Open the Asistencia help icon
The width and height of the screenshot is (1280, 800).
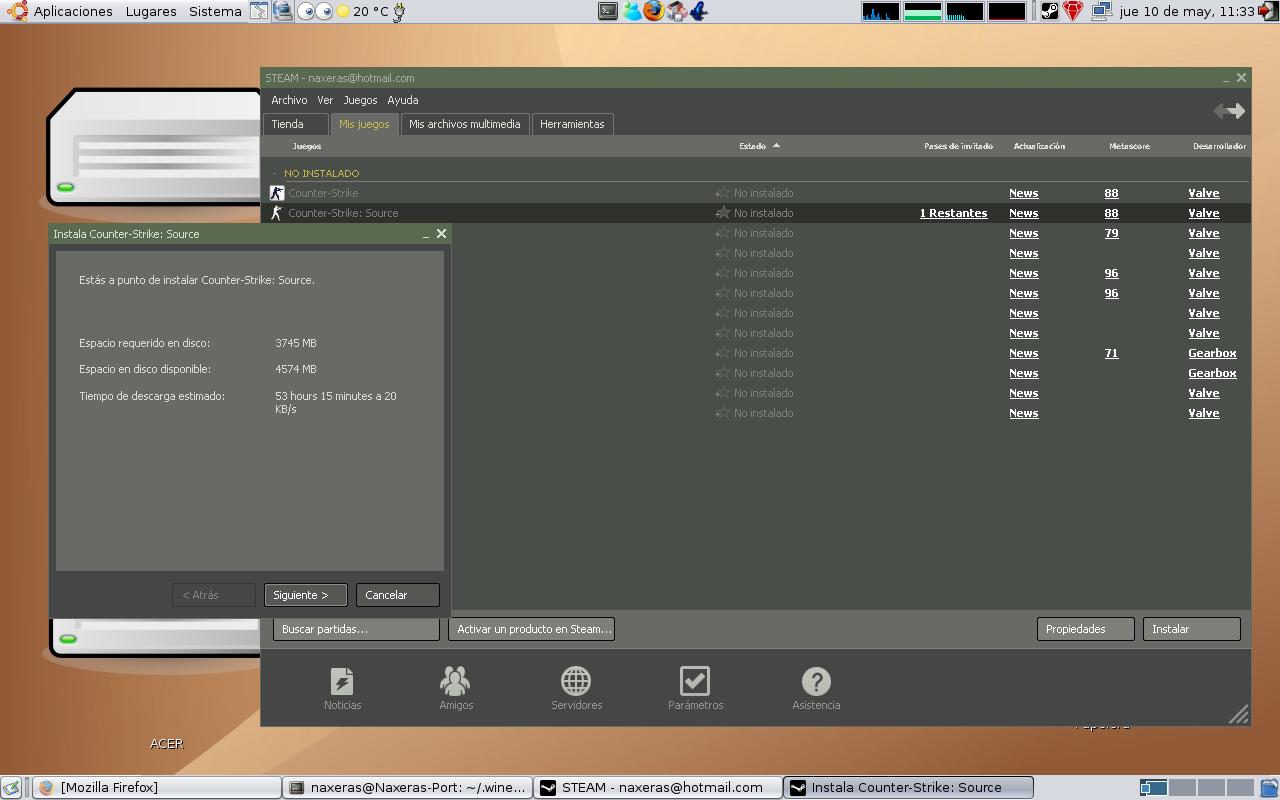[816, 682]
